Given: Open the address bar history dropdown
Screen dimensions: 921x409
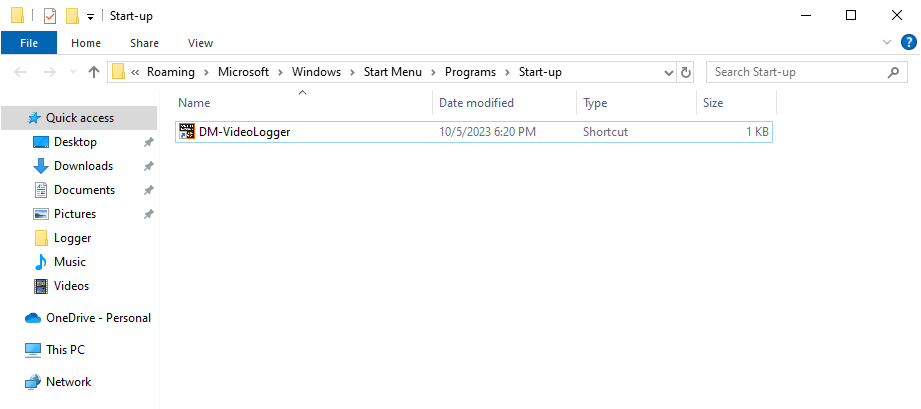Looking at the screenshot, I should (x=669, y=72).
